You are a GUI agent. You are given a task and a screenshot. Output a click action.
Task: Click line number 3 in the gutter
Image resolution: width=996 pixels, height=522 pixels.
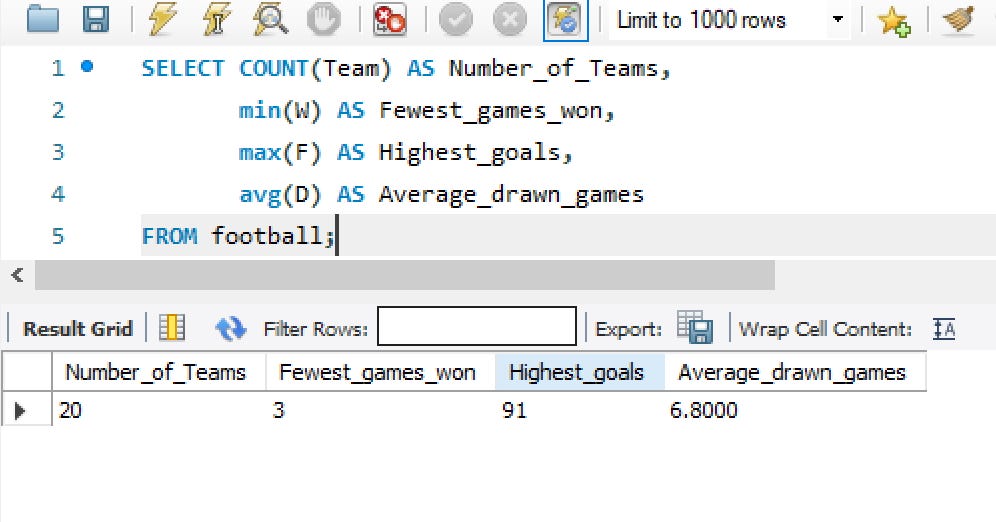58,152
